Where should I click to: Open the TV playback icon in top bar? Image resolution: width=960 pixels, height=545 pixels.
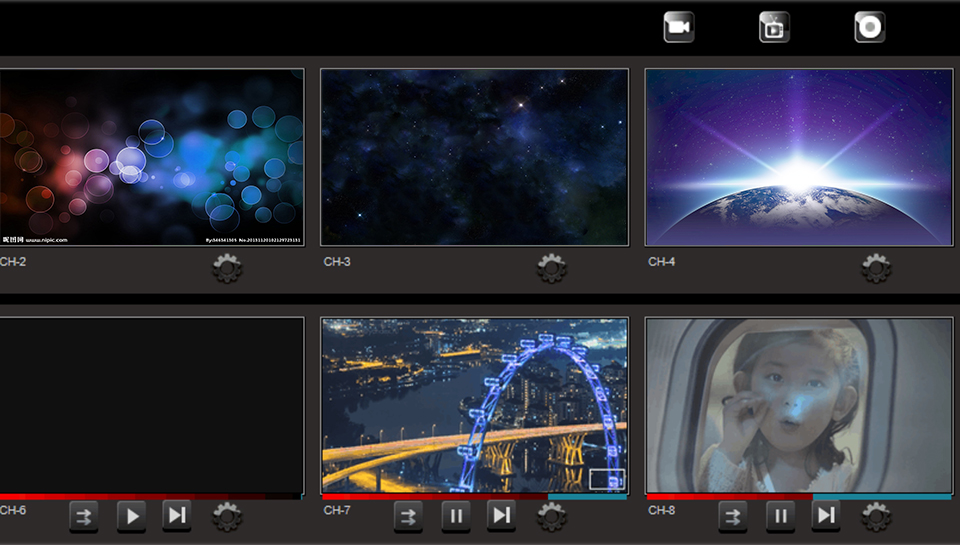point(774,27)
